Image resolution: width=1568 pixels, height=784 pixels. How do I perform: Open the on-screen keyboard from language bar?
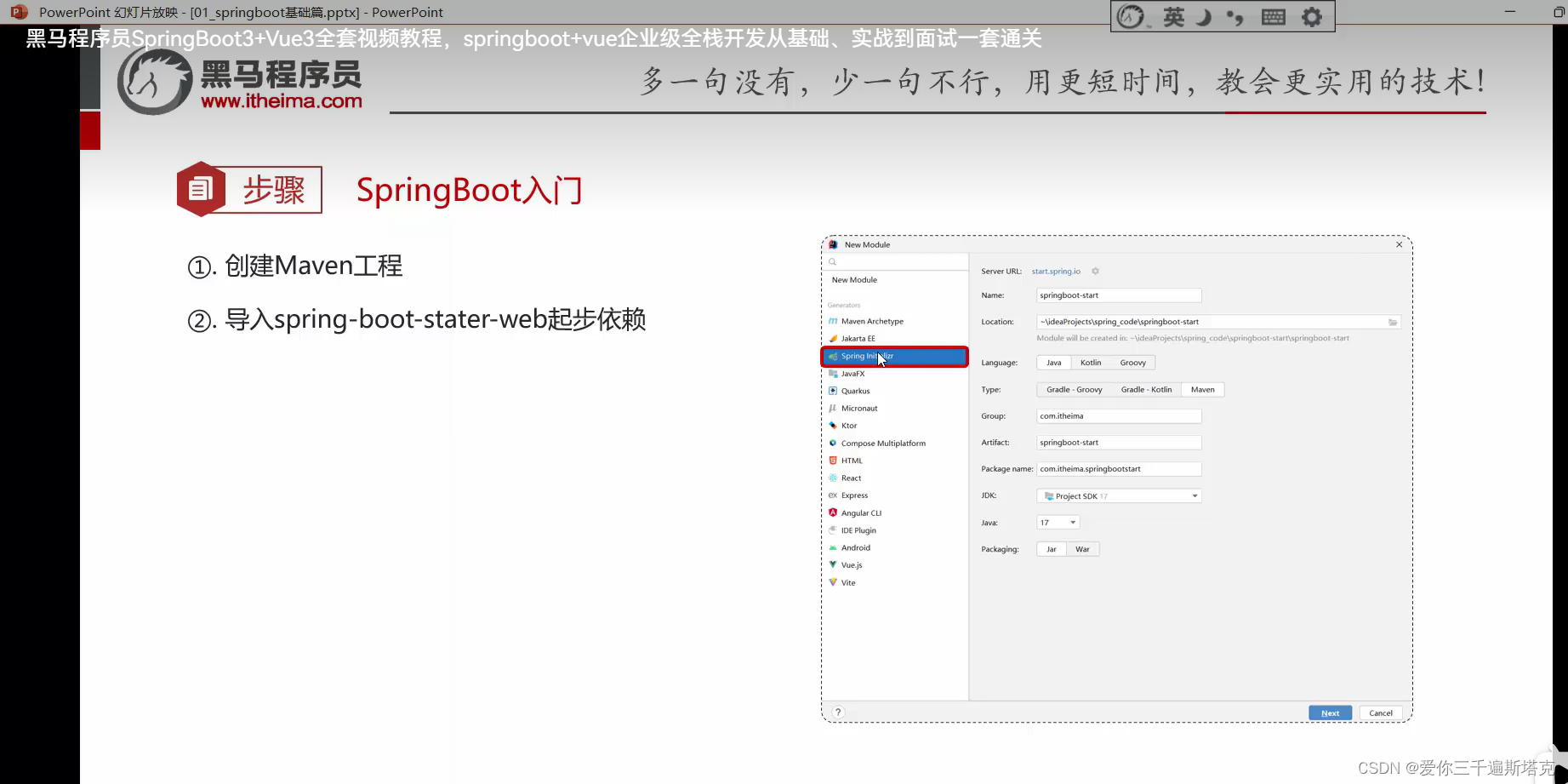click(x=1273, y=16)
